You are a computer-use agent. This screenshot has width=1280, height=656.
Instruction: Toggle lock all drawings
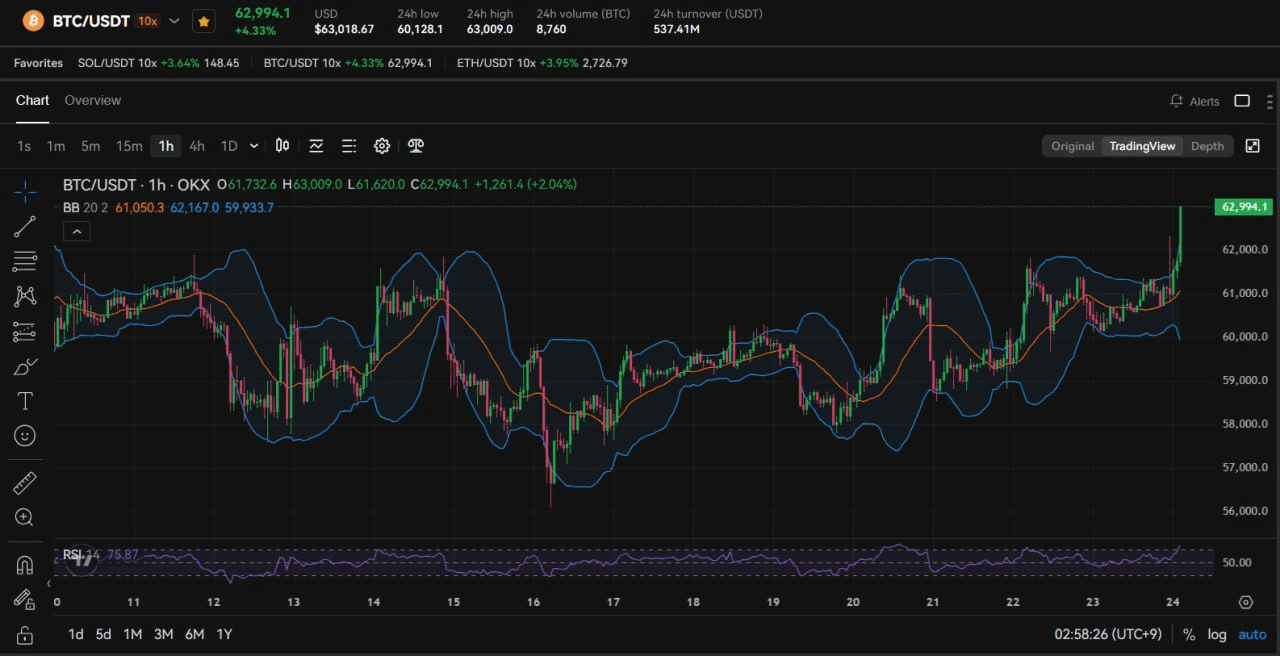tap(26, 635)
